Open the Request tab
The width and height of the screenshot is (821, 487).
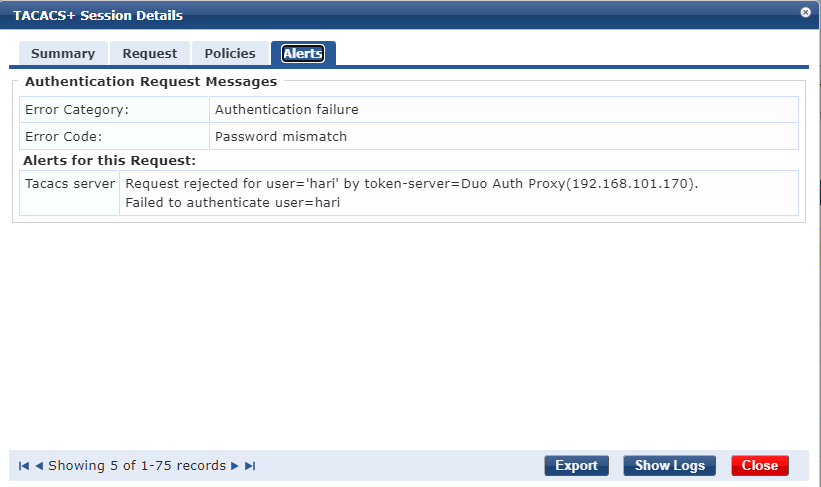150,54
